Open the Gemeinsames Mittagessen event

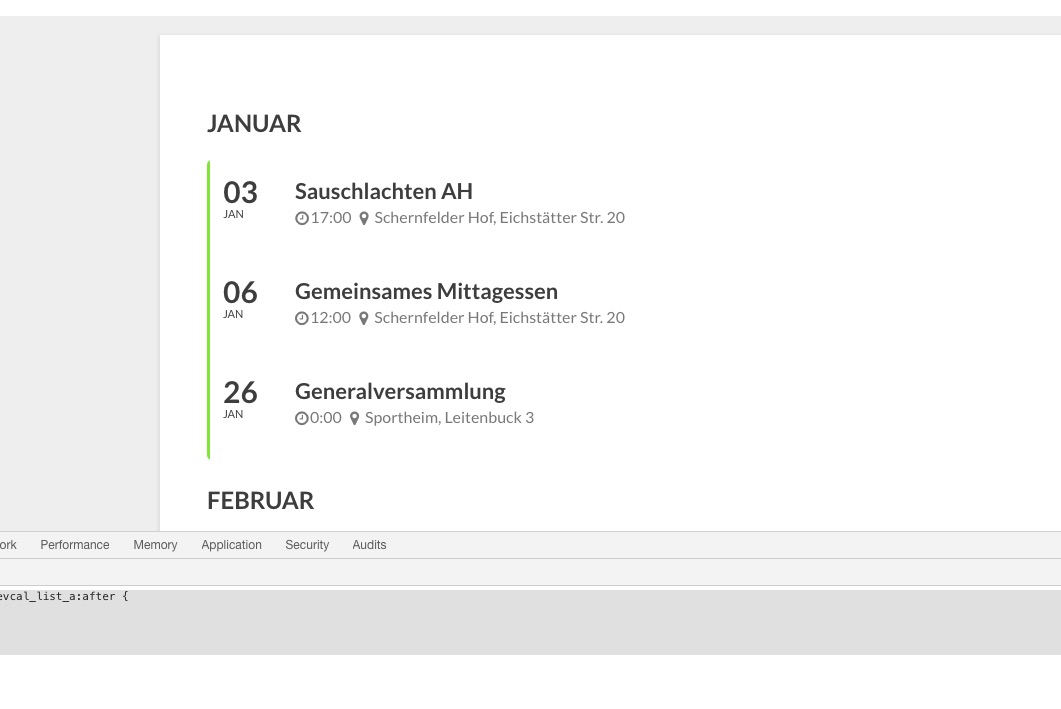pos(426,292)
